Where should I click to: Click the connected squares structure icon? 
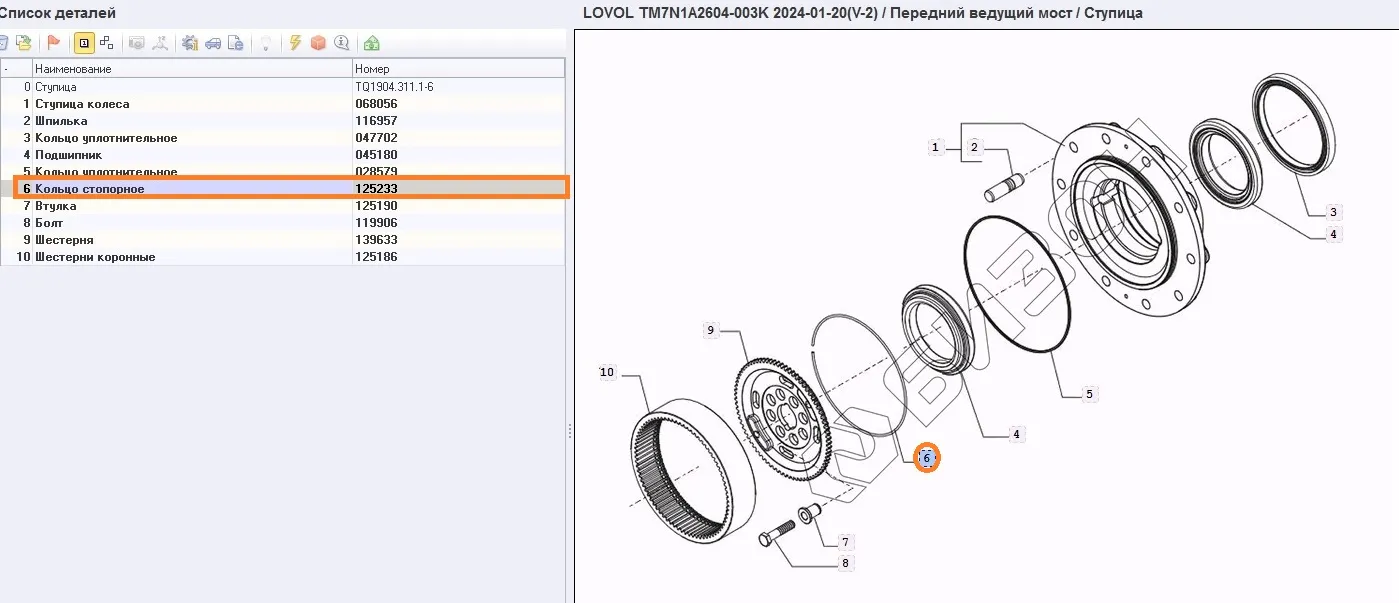[x=107, y=43]
